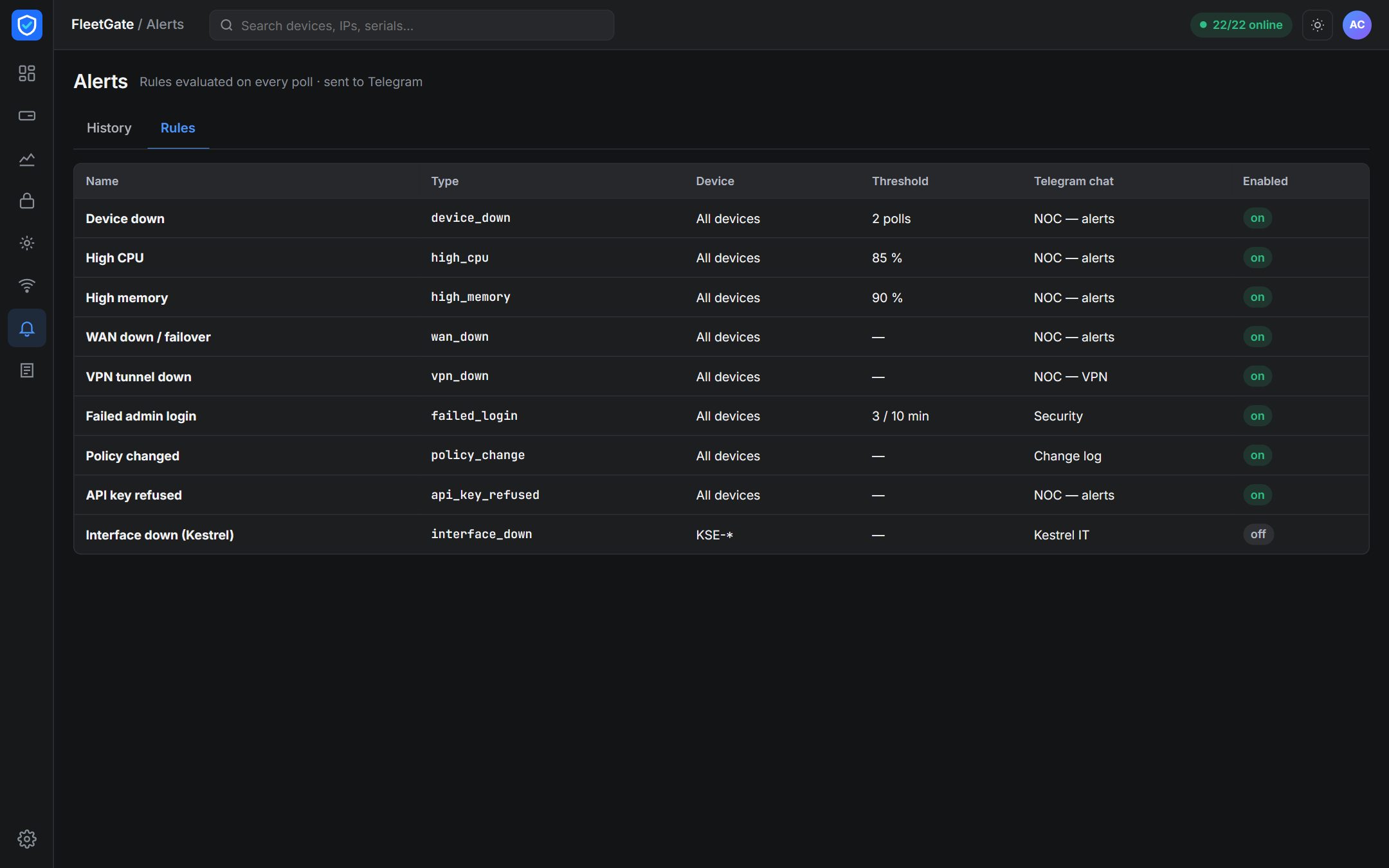
Task: Open the Interface down (Kestrel) rule
Action: point(159,535)
